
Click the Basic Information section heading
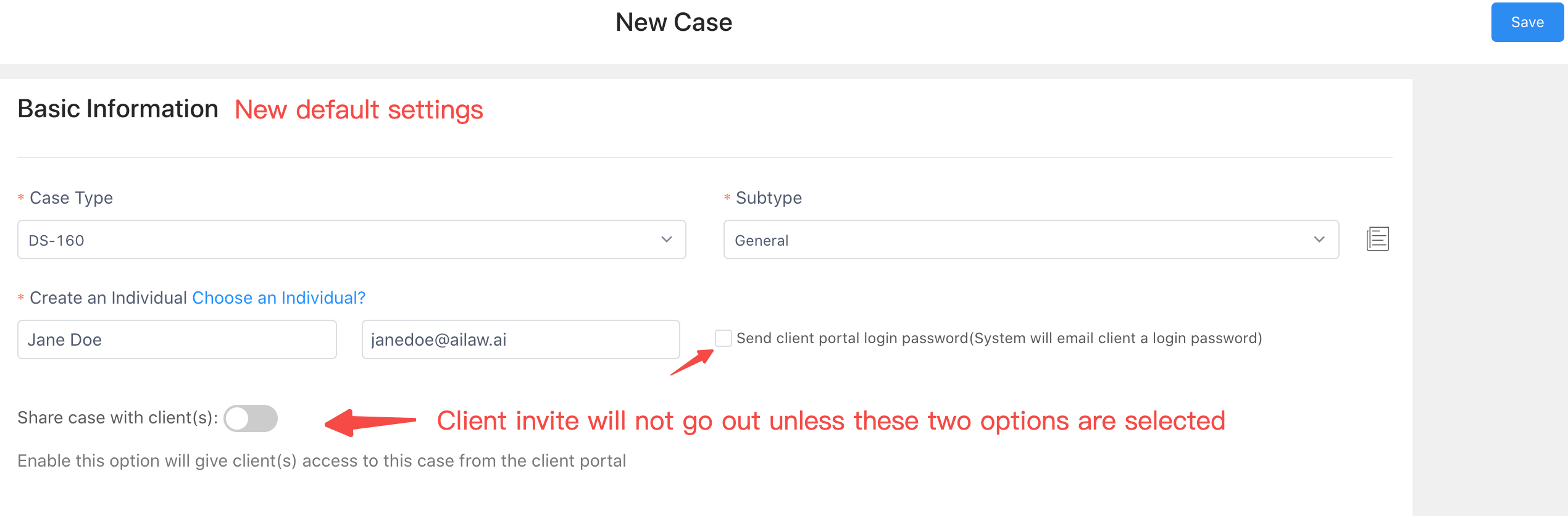coord(118,109)
